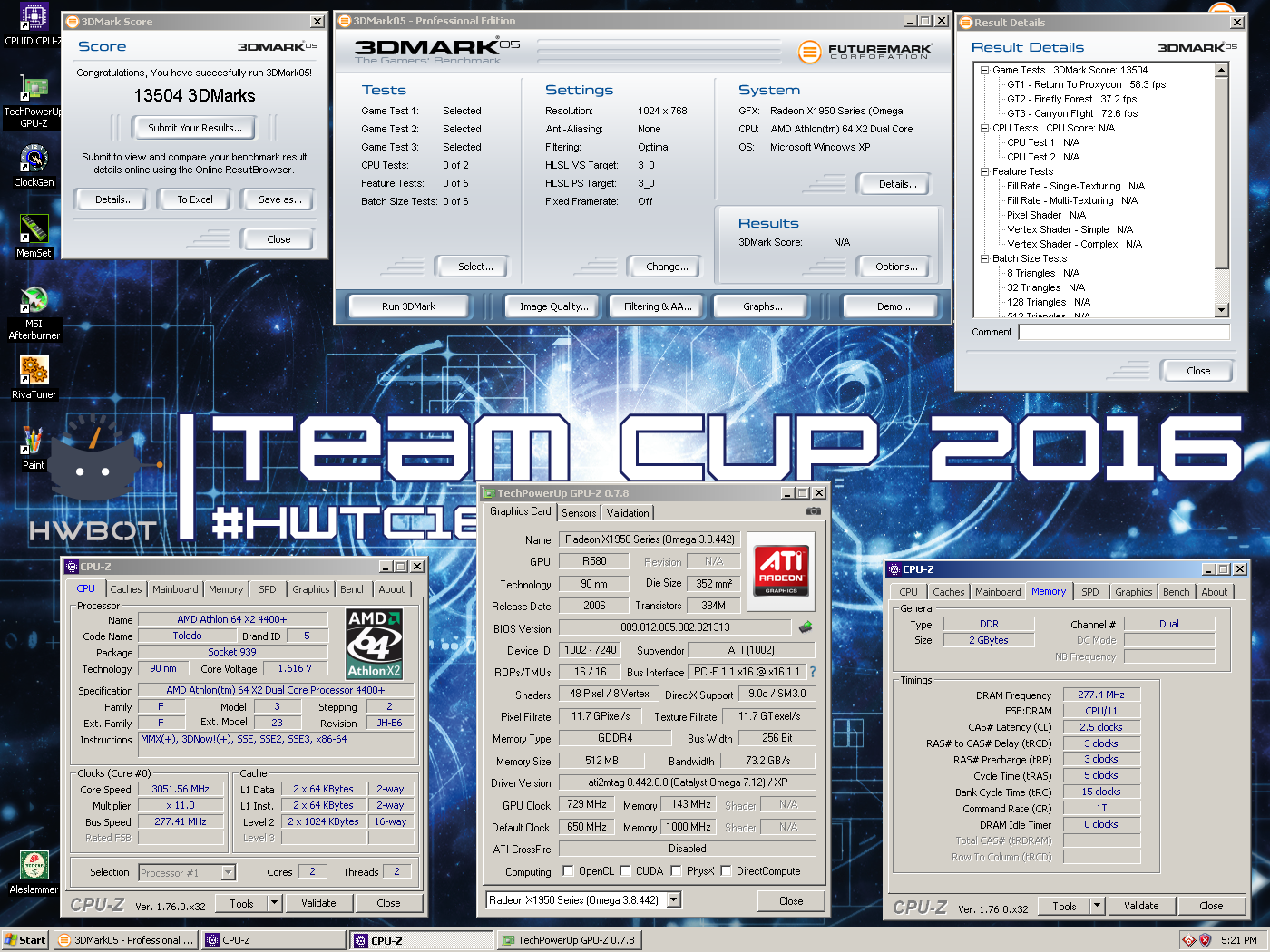Click Save as button in 3DMark Score
This screenshot has width=1270, height=952.
tap(280, 199)
